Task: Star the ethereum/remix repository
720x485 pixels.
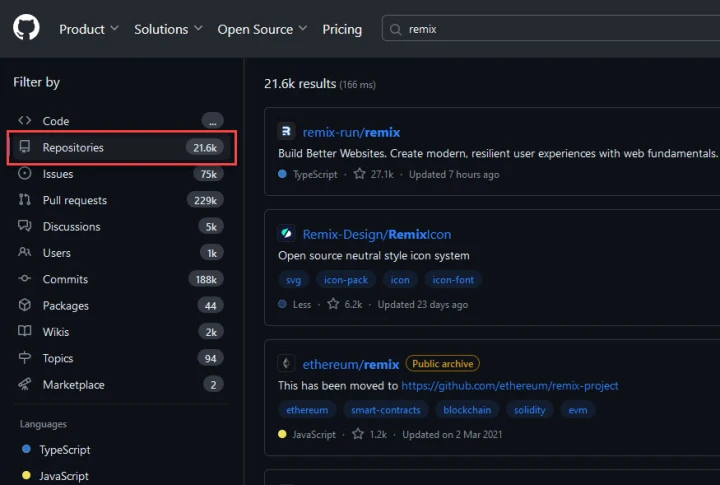Action: (x=358, y=434)
